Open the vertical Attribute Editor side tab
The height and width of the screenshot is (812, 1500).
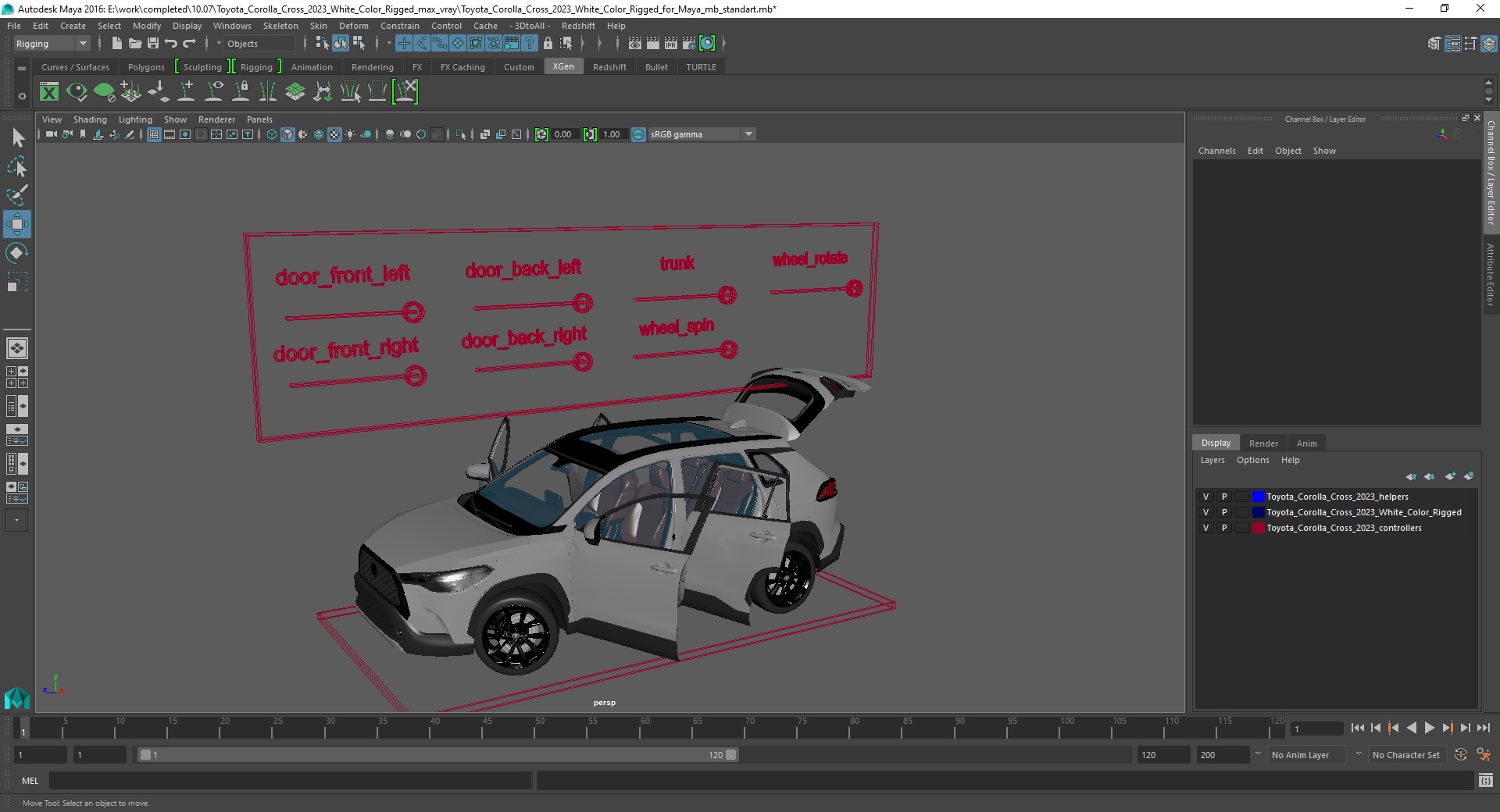coord(1491,274)
